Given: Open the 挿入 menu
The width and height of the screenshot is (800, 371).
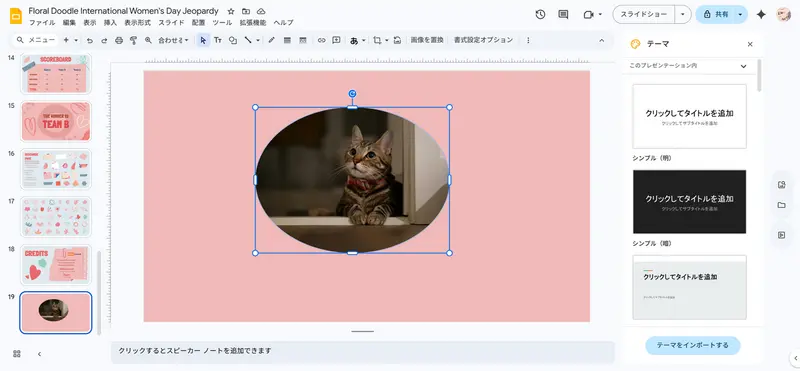Looking at the screenshot, I should (x=110, y=23).
